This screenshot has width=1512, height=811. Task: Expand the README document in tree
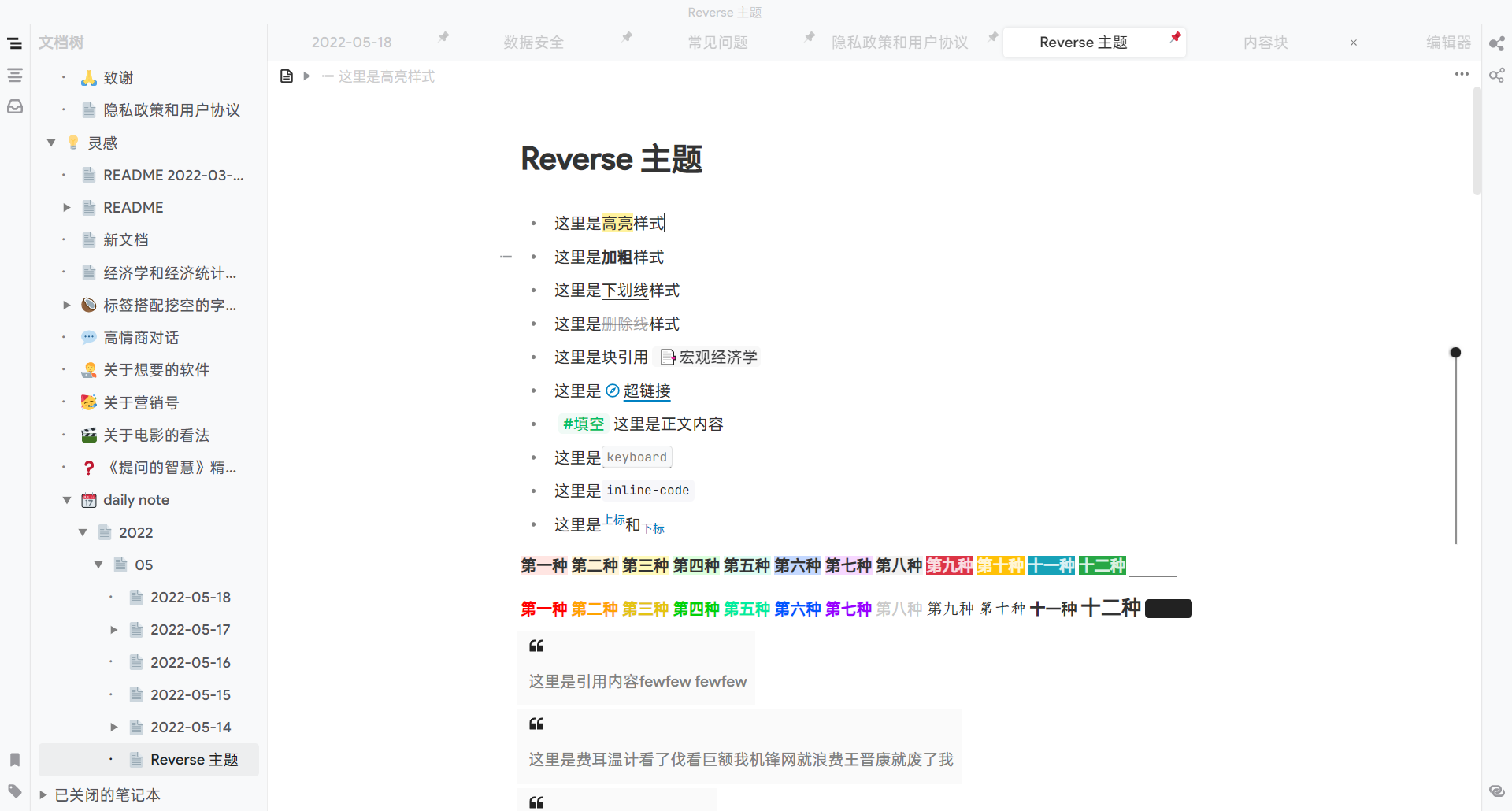(67, 208)
